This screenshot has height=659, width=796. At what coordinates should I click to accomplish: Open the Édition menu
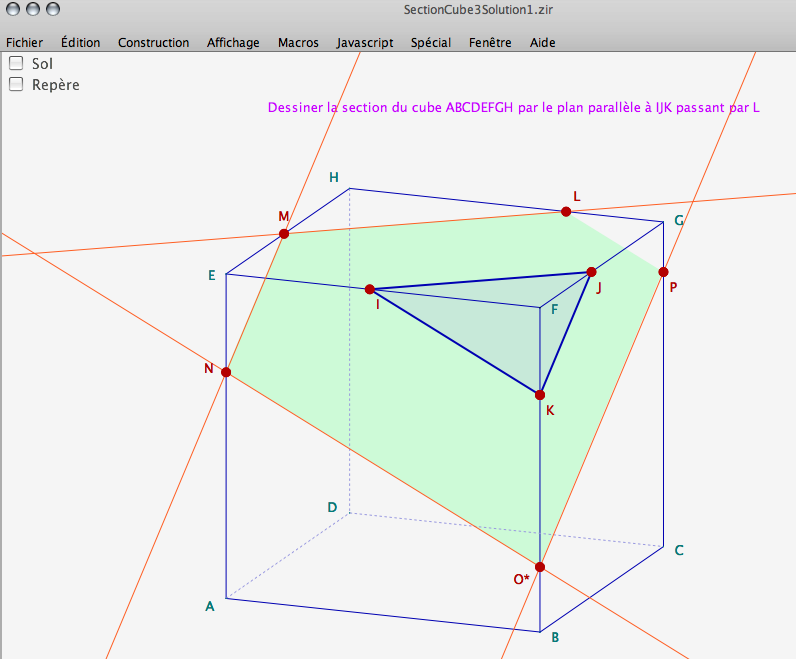point(80,43)
